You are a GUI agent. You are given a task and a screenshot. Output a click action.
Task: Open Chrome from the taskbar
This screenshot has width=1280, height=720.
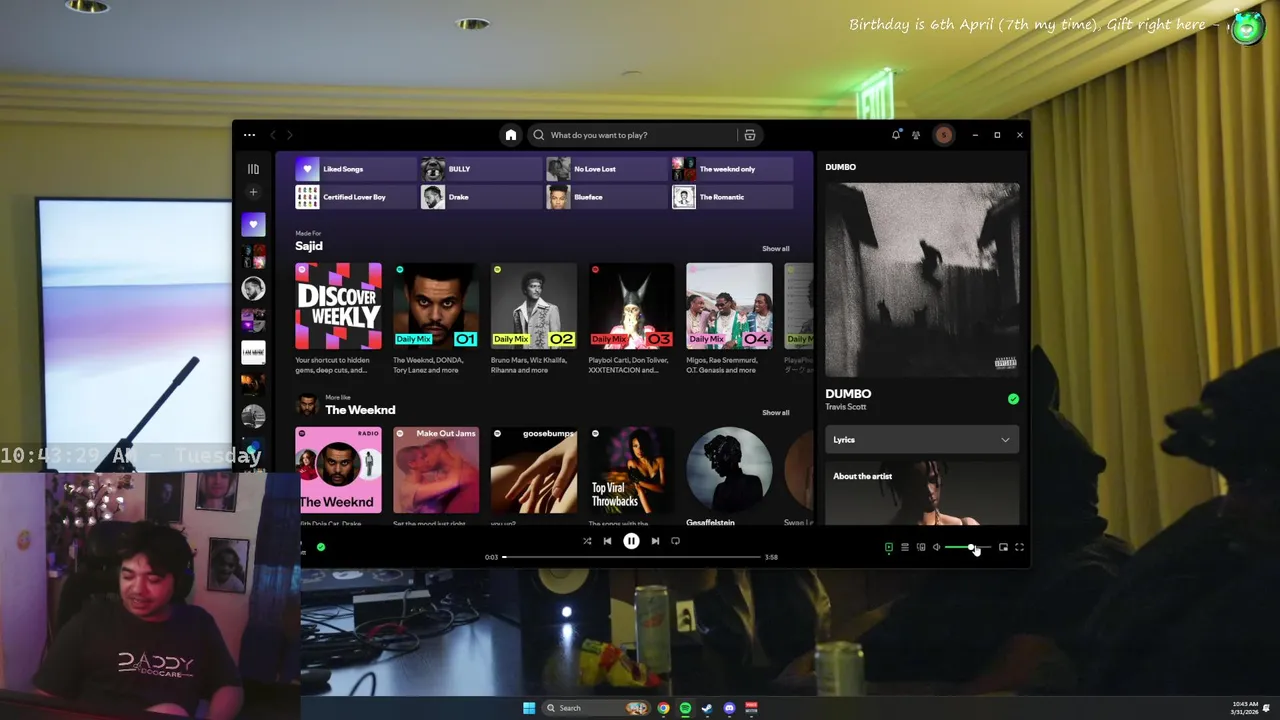pos(663,708)
